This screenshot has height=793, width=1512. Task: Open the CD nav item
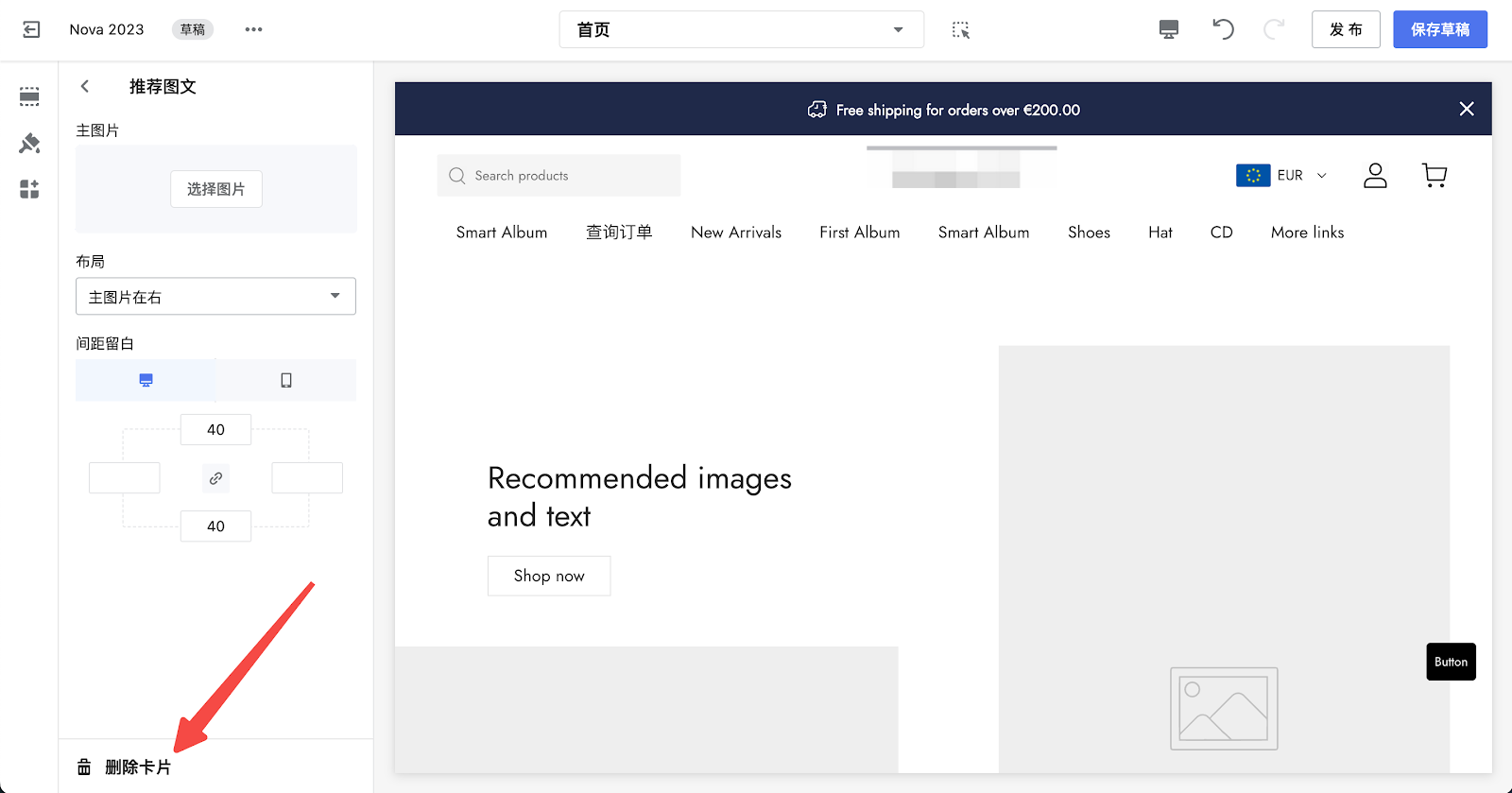pyautogui.click(x=1221, y=233)
